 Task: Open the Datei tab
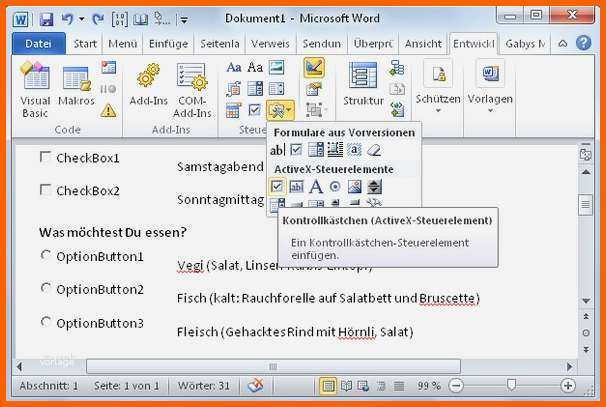pos(38,44)
